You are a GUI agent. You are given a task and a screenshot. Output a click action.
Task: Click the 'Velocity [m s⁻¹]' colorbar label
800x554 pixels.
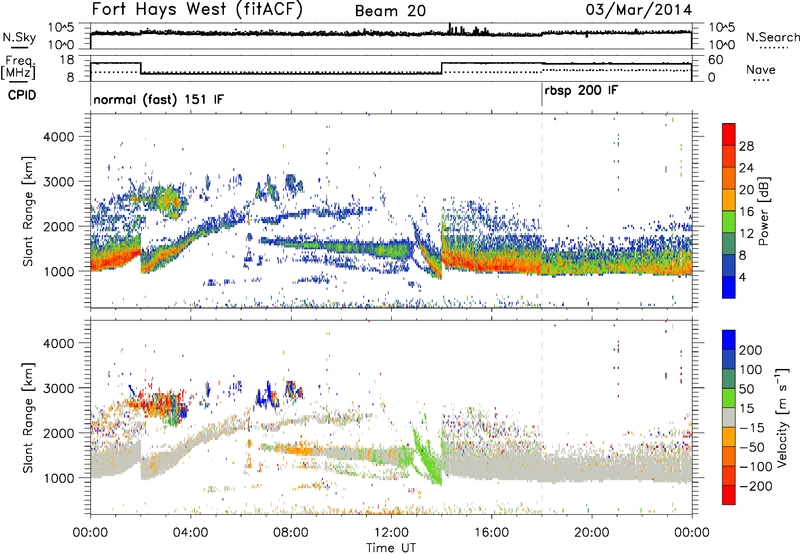781,417
